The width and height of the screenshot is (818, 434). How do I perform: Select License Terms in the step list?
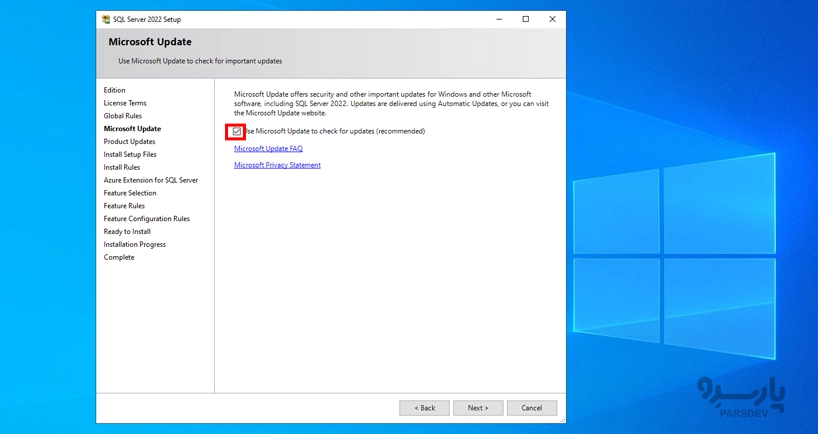(125, 103)
